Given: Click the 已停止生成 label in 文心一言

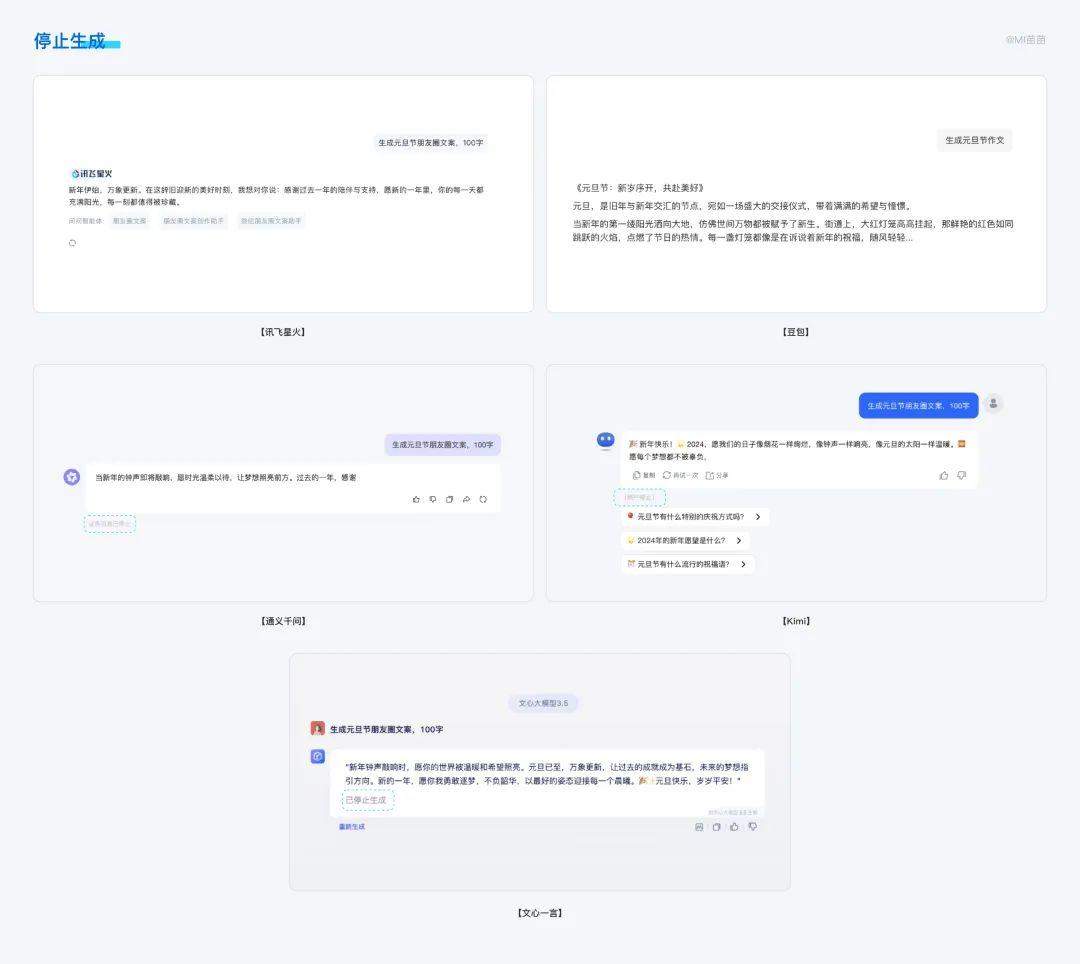Looking at the screenshot, I should (x=368, y=800).
